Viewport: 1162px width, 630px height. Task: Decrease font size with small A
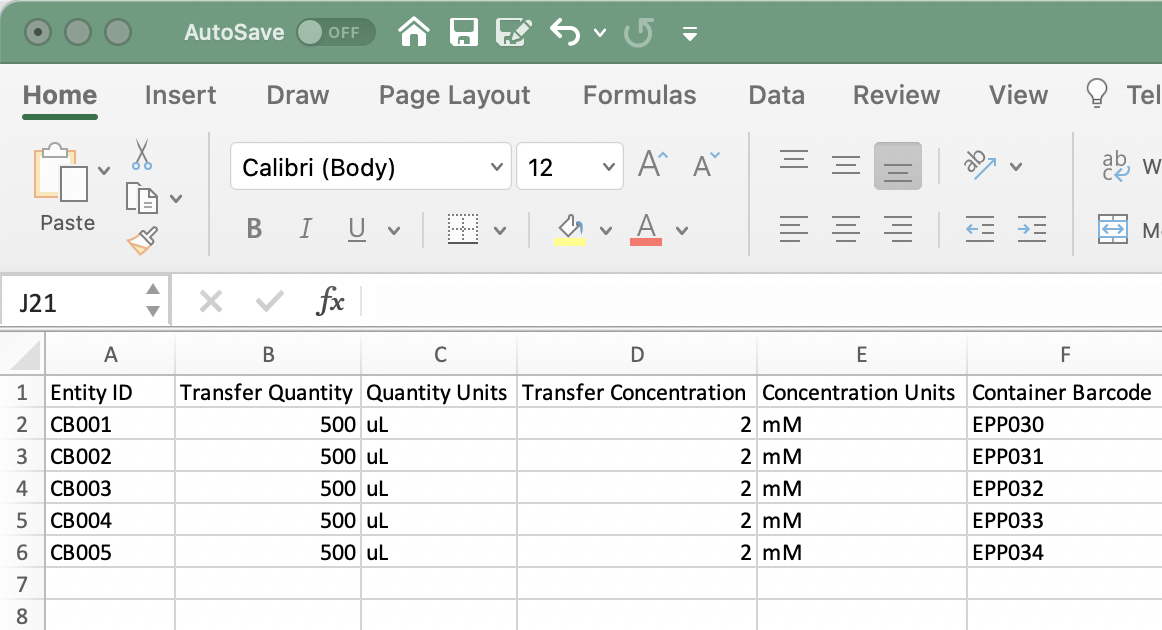tap(706, 165)
